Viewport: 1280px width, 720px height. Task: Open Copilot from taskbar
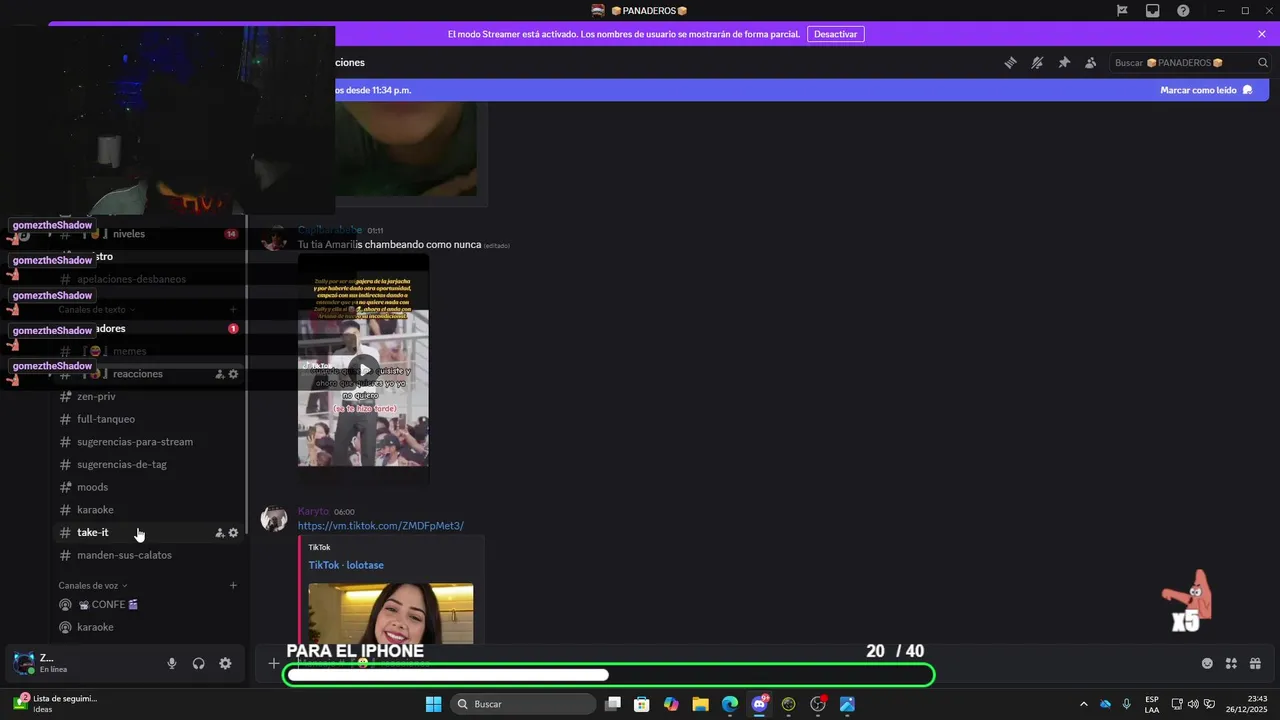click(671, 704)
